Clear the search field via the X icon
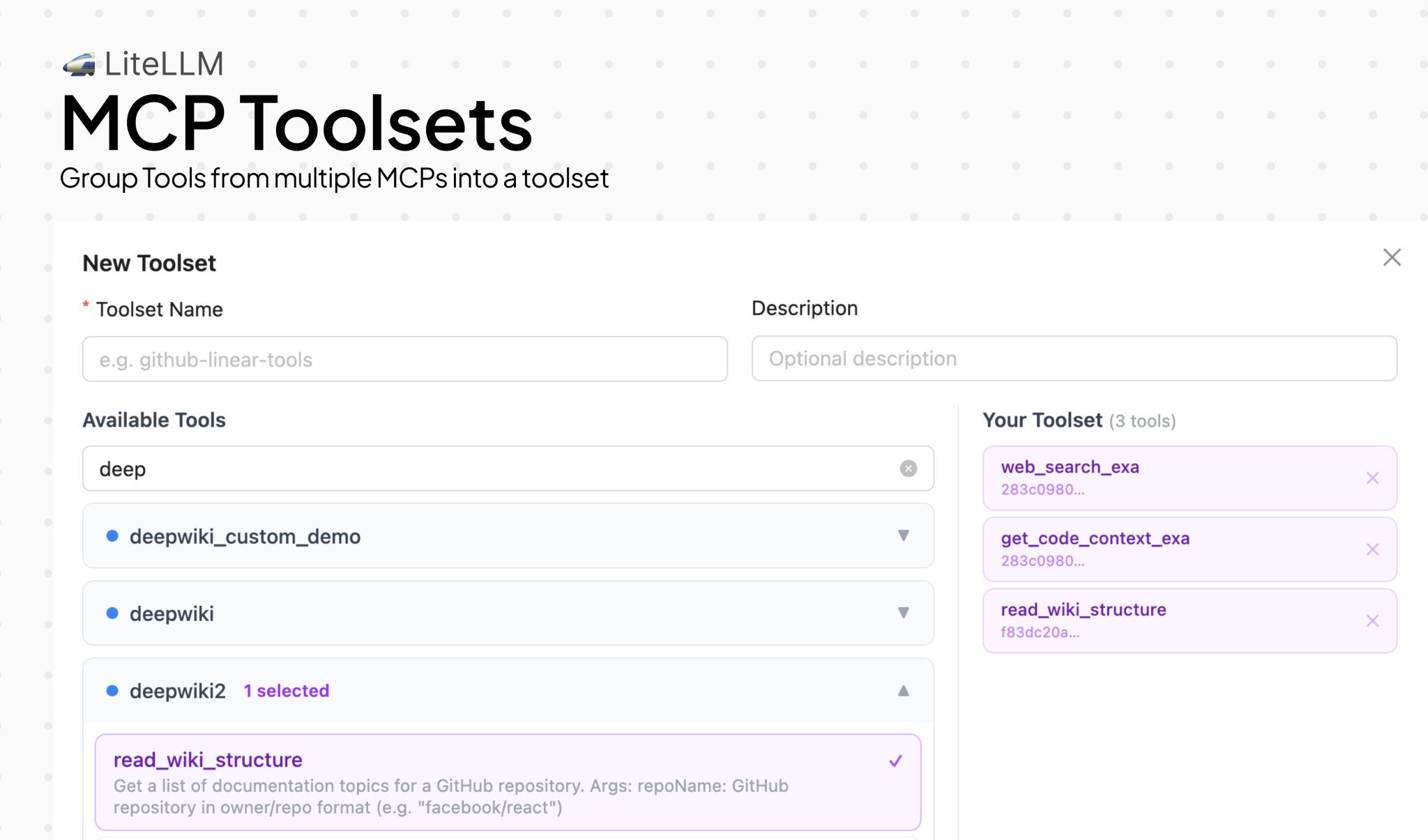This screenshot has height=840, width=1428. pos(908,468)
